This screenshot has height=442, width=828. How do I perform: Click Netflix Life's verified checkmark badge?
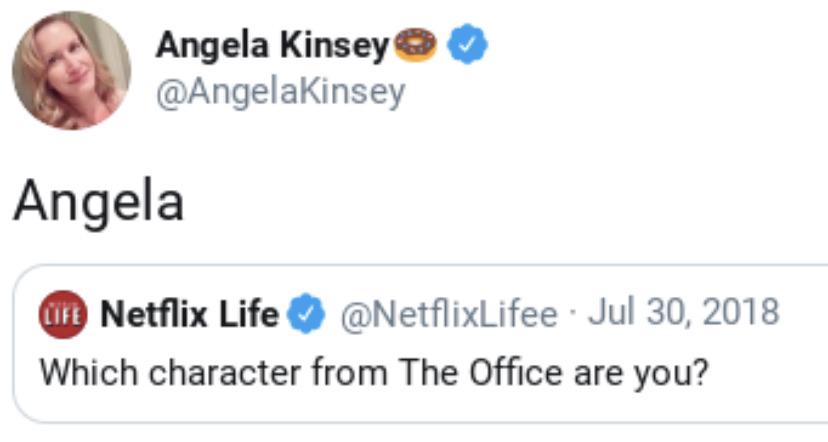click(308, 315)
